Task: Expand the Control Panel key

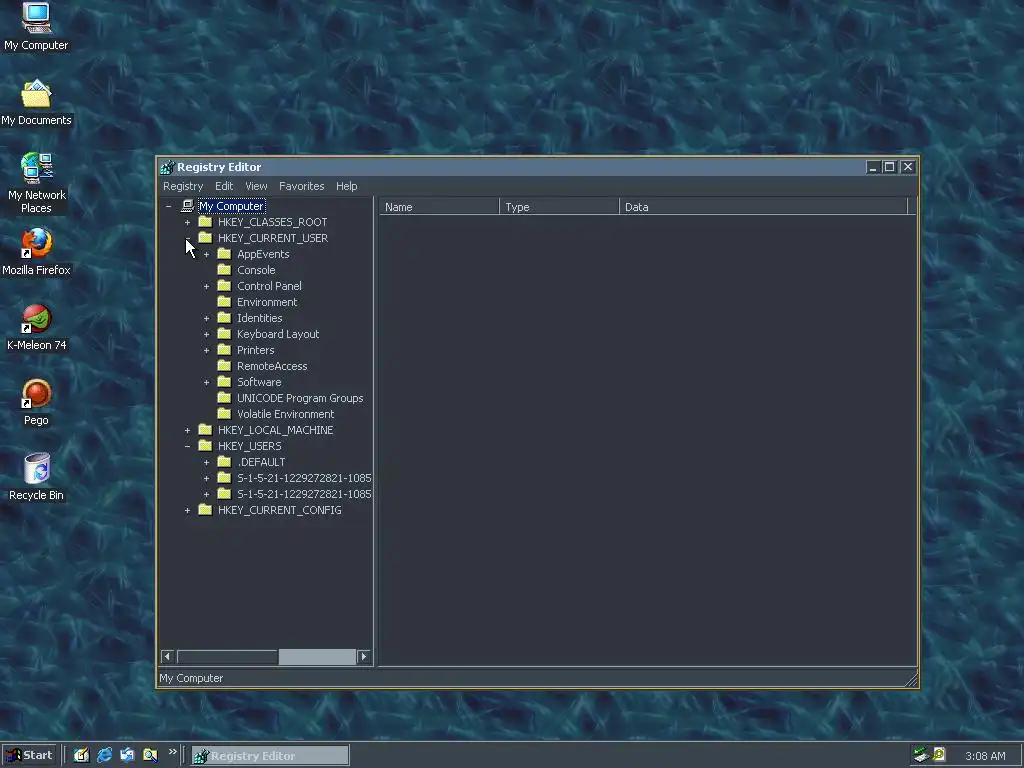Action: click(x=206, y=286)
